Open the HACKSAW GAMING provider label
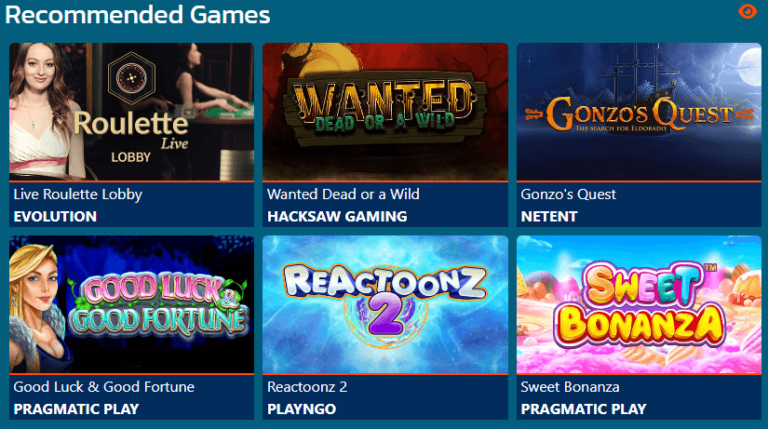Image resolution: width=768 pixels, height=429 pixels. tap(337, 216)
